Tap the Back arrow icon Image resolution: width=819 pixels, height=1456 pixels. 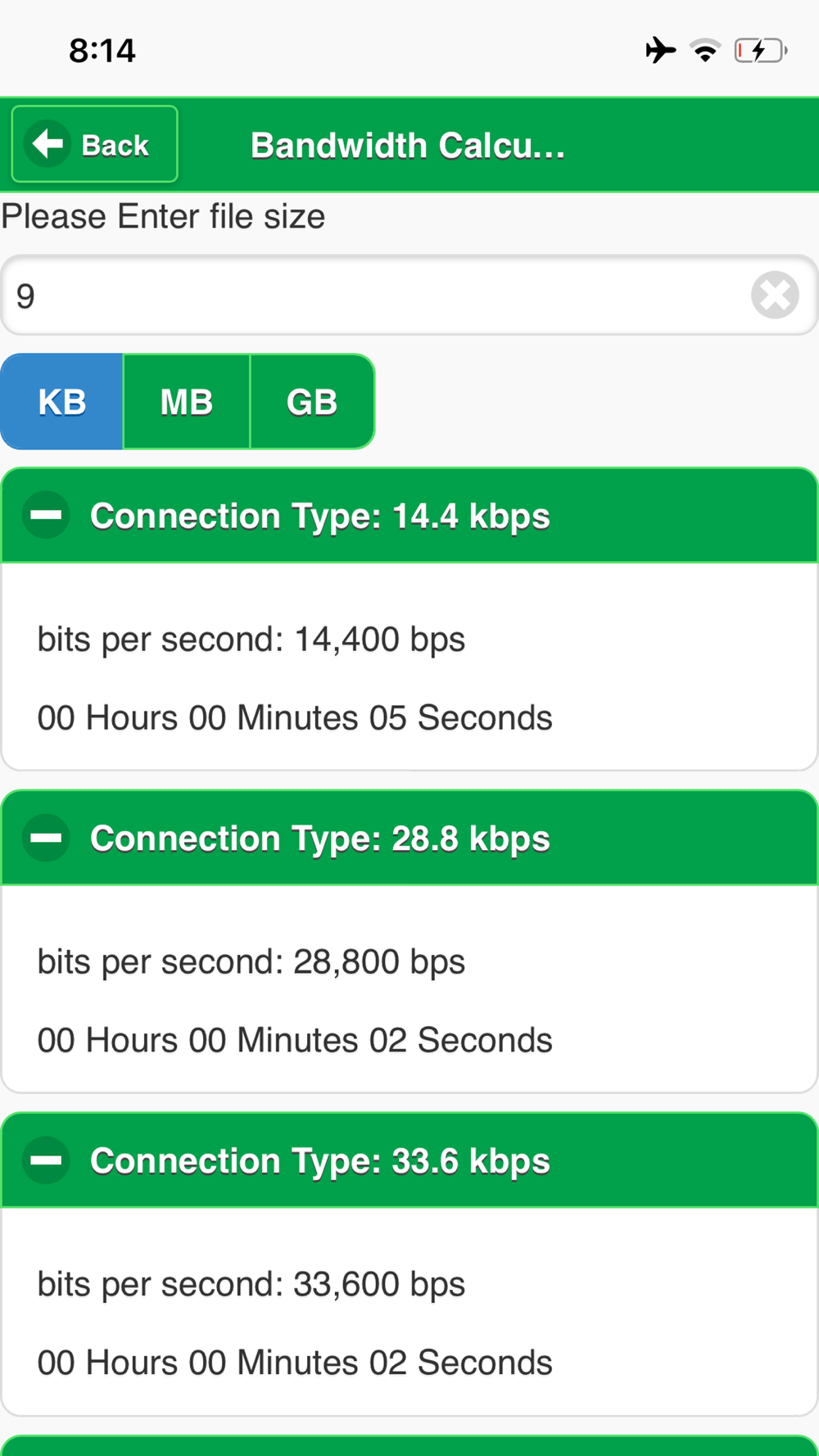(x=48, y=144)
